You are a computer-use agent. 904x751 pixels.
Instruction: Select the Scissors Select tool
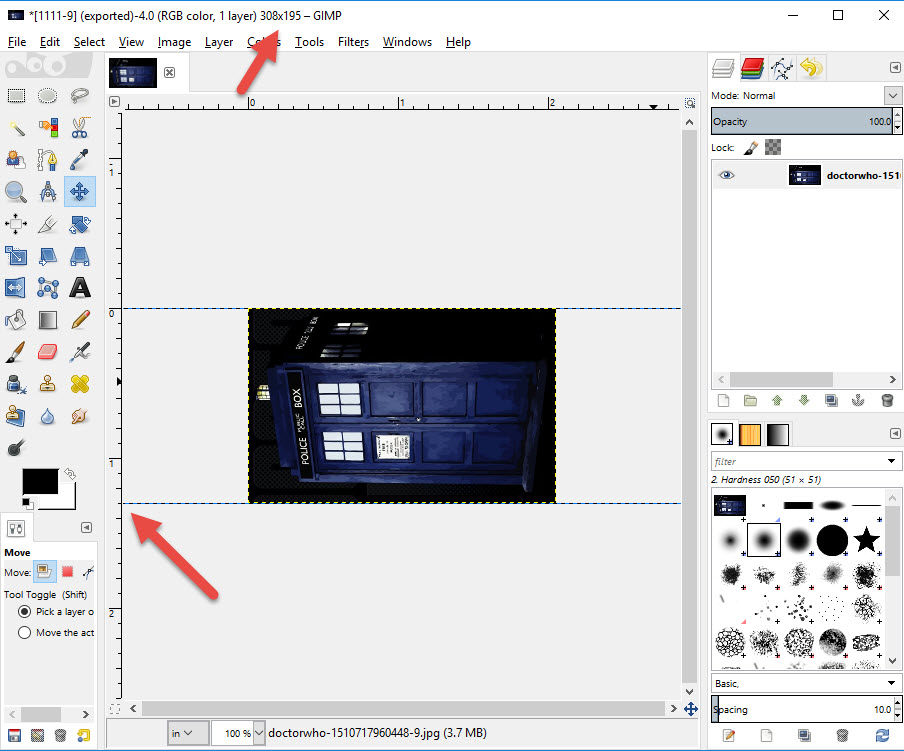pos(80,127)
